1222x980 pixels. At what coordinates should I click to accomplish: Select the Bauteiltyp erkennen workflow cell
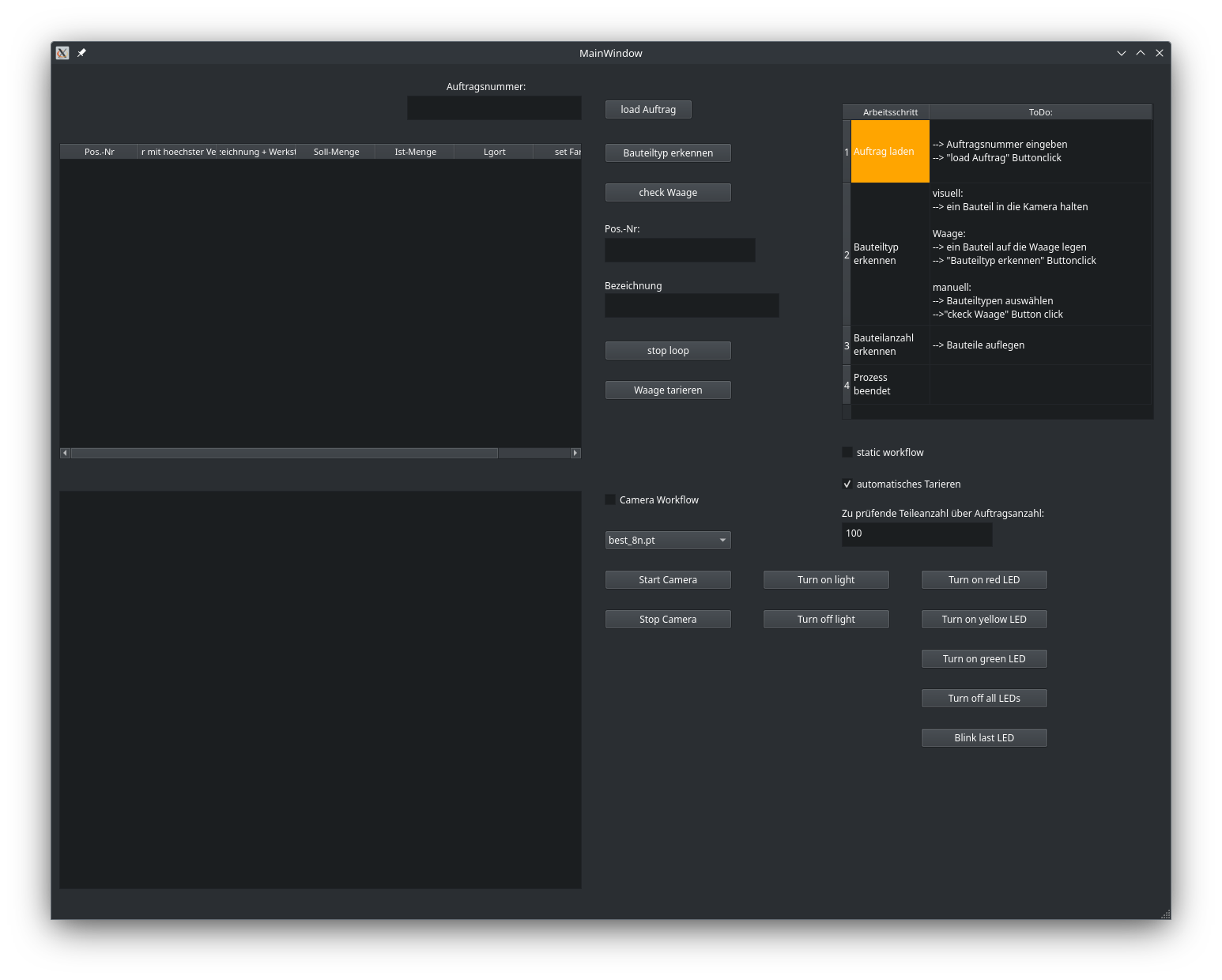890,254
